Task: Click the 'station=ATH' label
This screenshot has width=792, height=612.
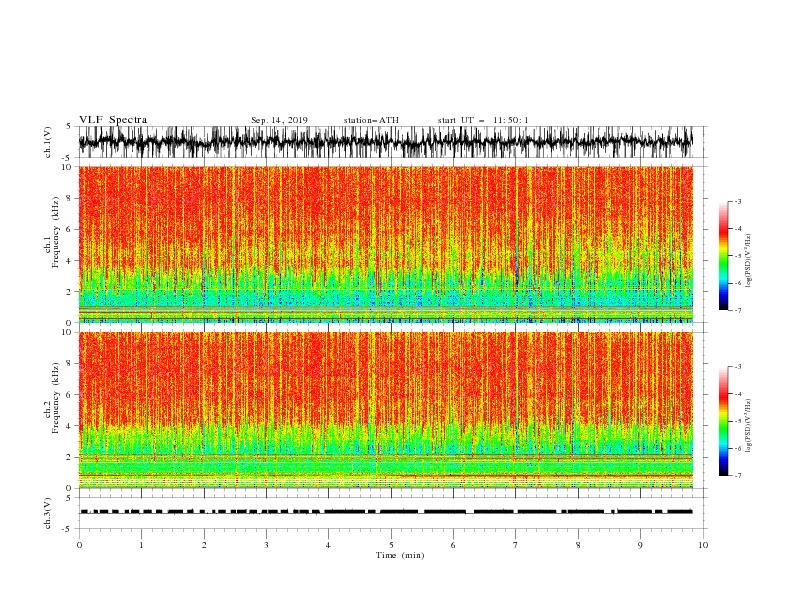Action: (x=371, y=120)
